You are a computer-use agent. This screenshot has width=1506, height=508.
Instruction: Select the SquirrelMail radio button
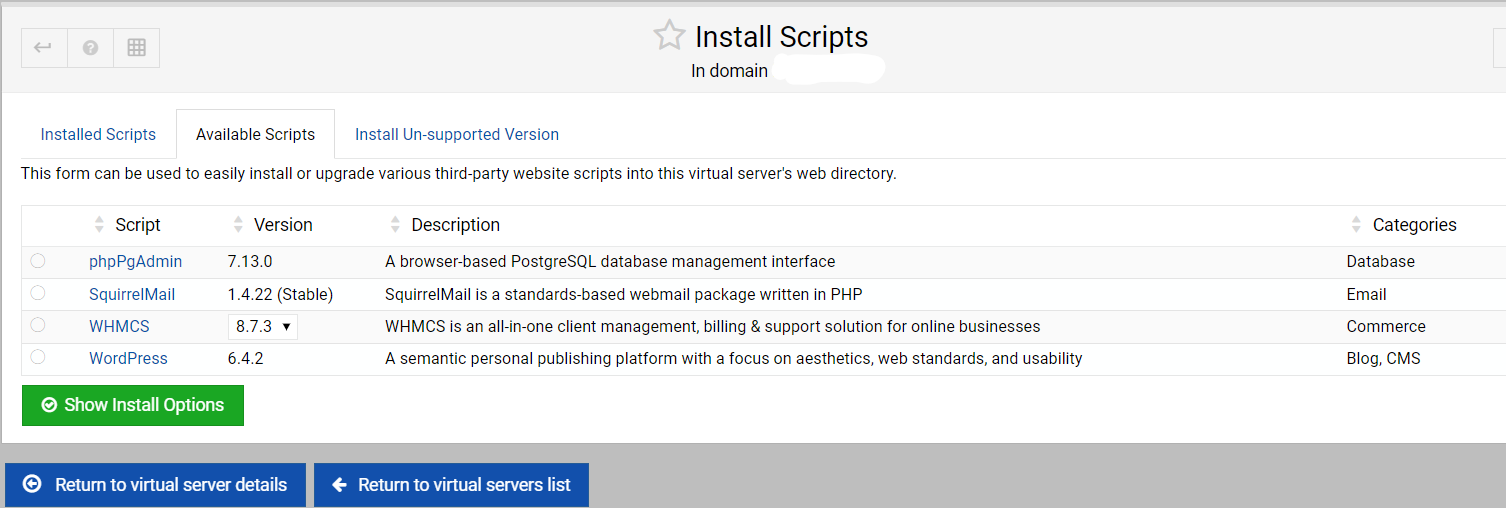pyautogui.click(x=38, y=293)
